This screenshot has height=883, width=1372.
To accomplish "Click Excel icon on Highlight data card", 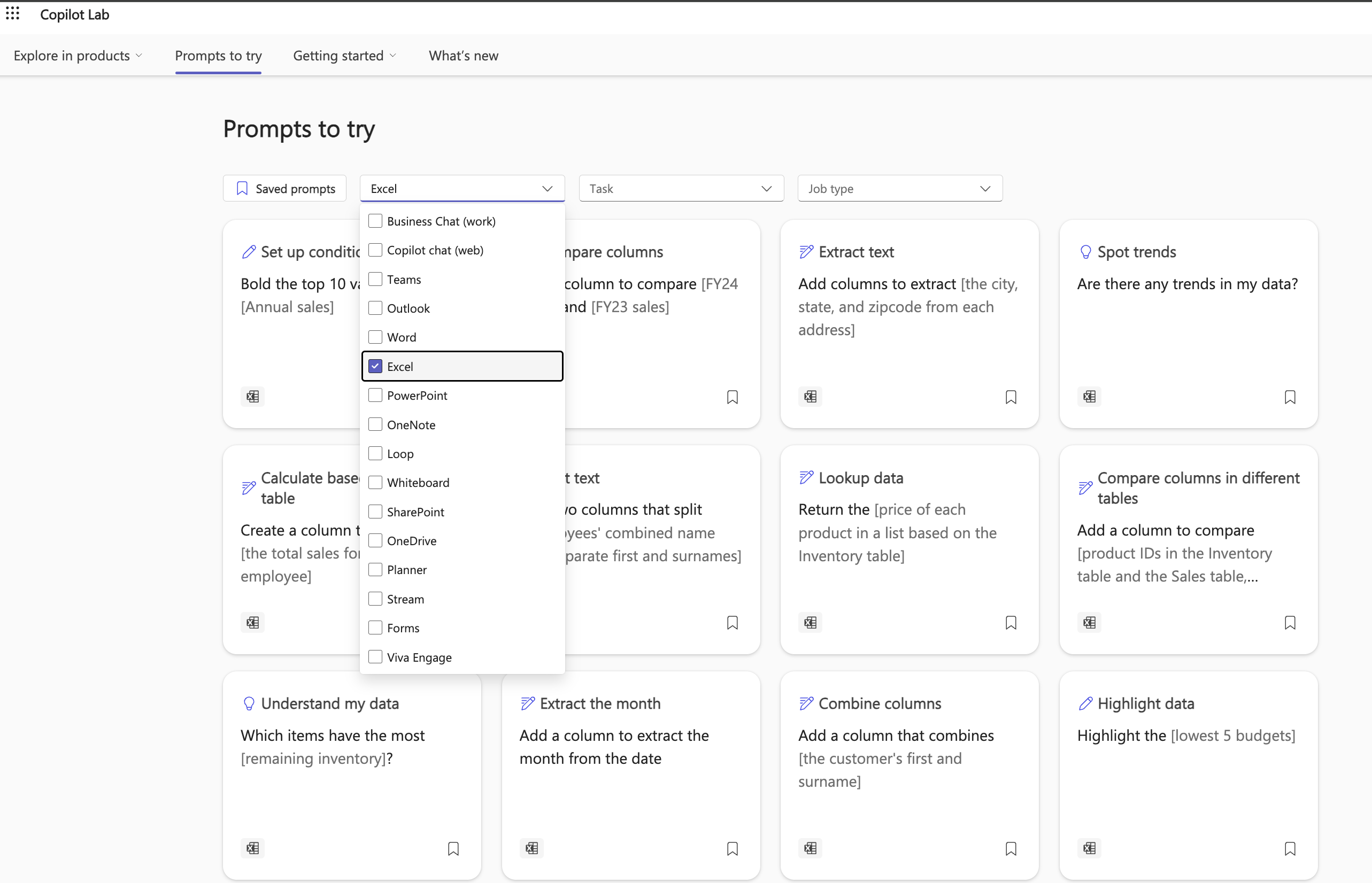I will point(1089,848).
